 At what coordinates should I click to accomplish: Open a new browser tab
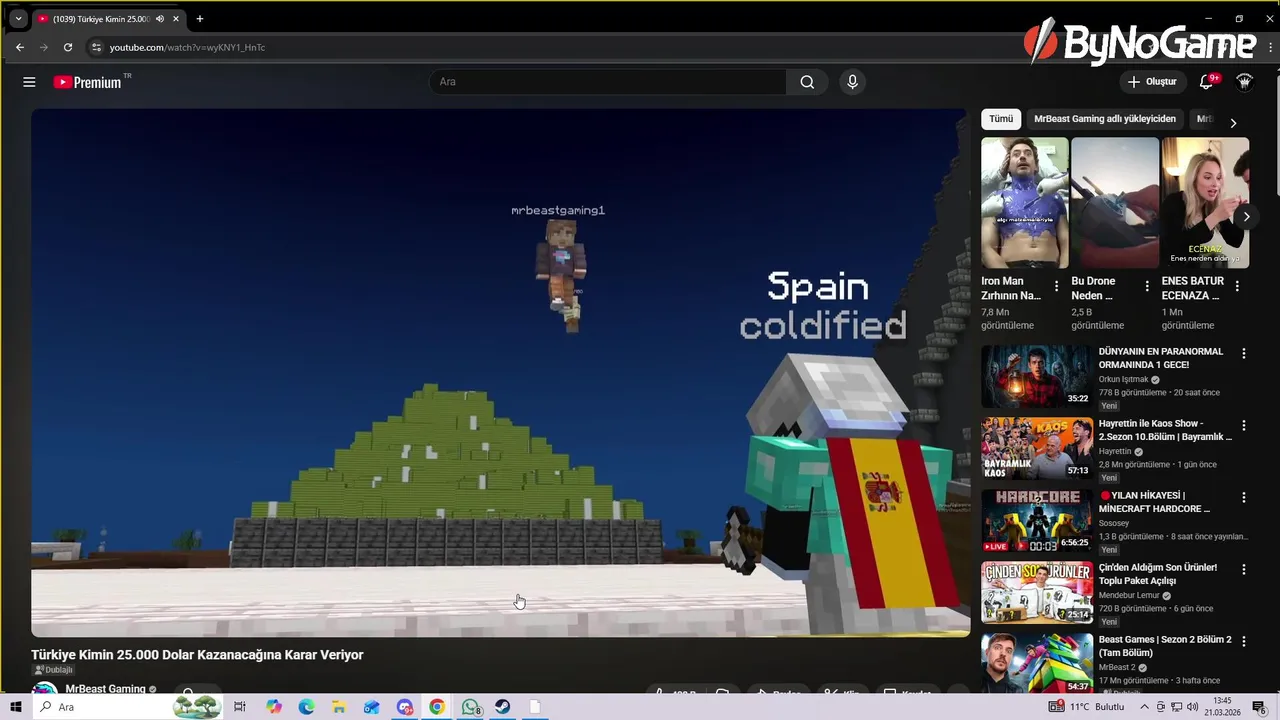click(200, 19)
